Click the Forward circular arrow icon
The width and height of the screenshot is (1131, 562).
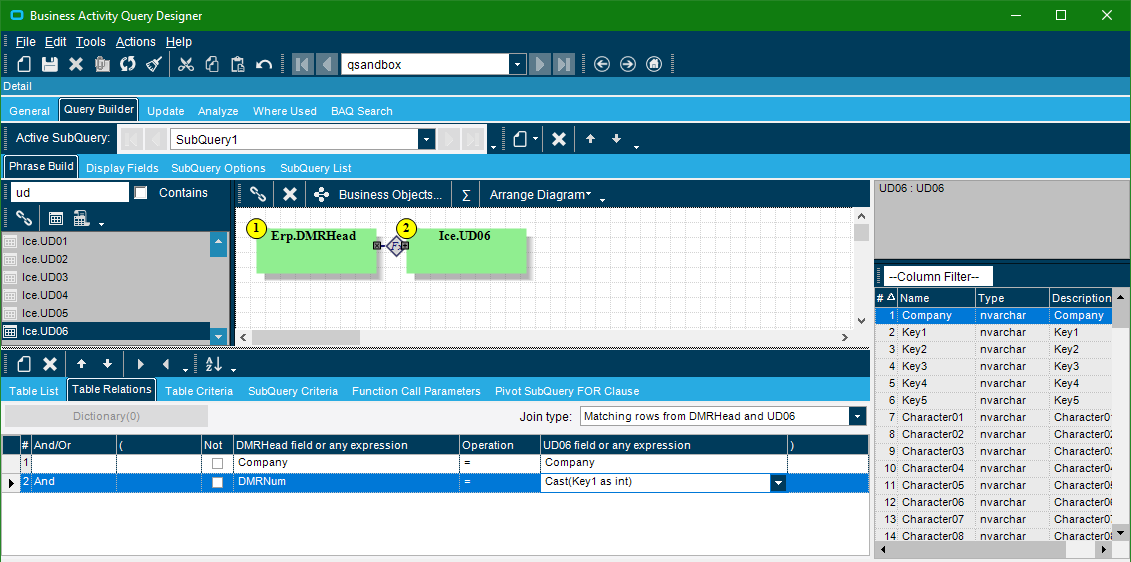(628, 64)
